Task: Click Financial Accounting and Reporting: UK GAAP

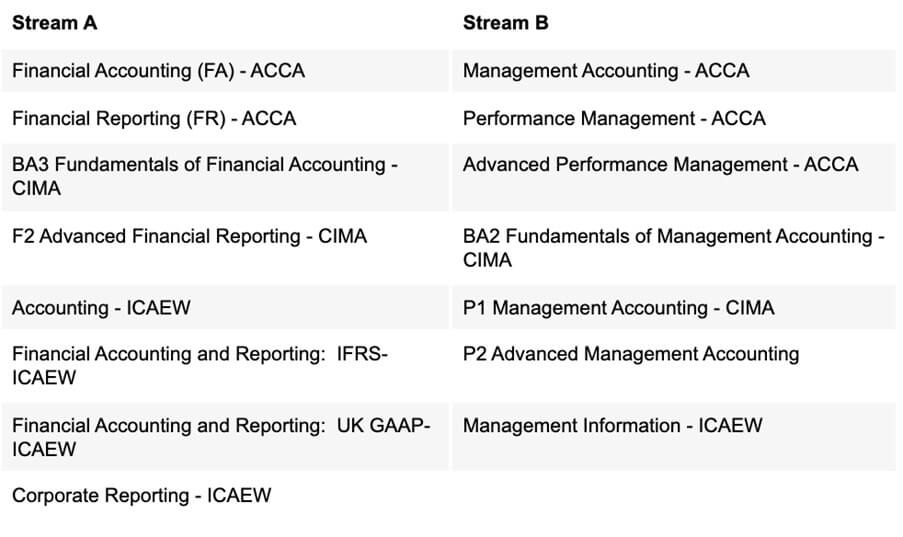Action: tap(221, 437)
